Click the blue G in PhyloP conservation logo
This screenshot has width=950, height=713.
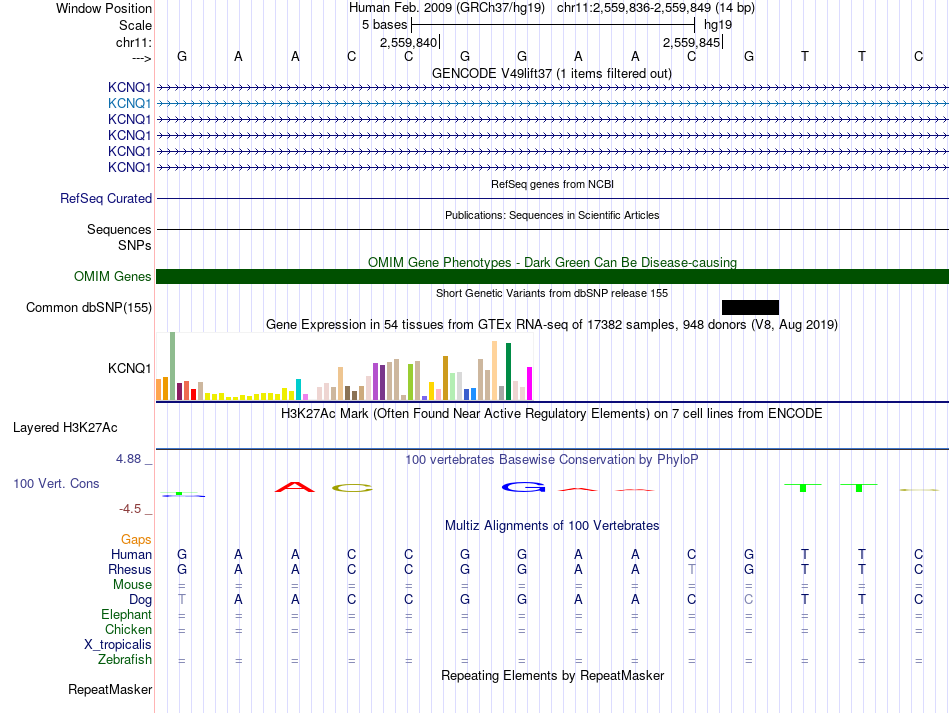point(523,487)
